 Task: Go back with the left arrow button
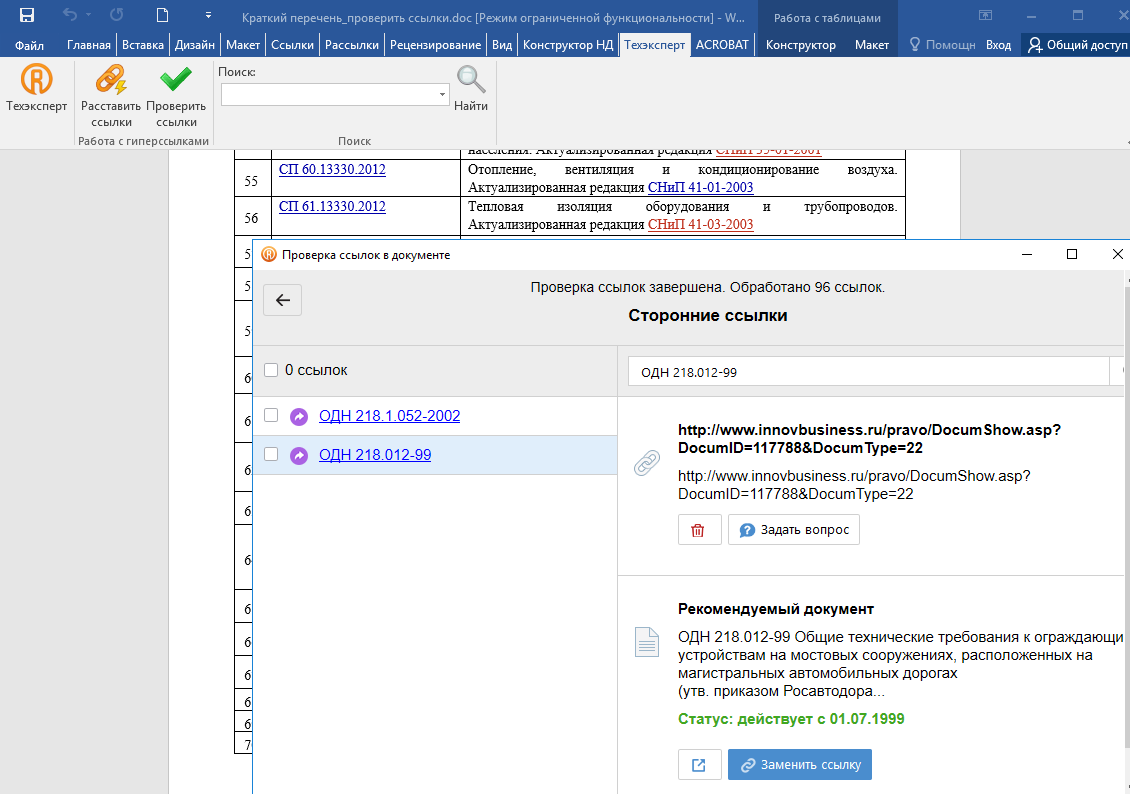pyautogui.click(x=282, y=300)
